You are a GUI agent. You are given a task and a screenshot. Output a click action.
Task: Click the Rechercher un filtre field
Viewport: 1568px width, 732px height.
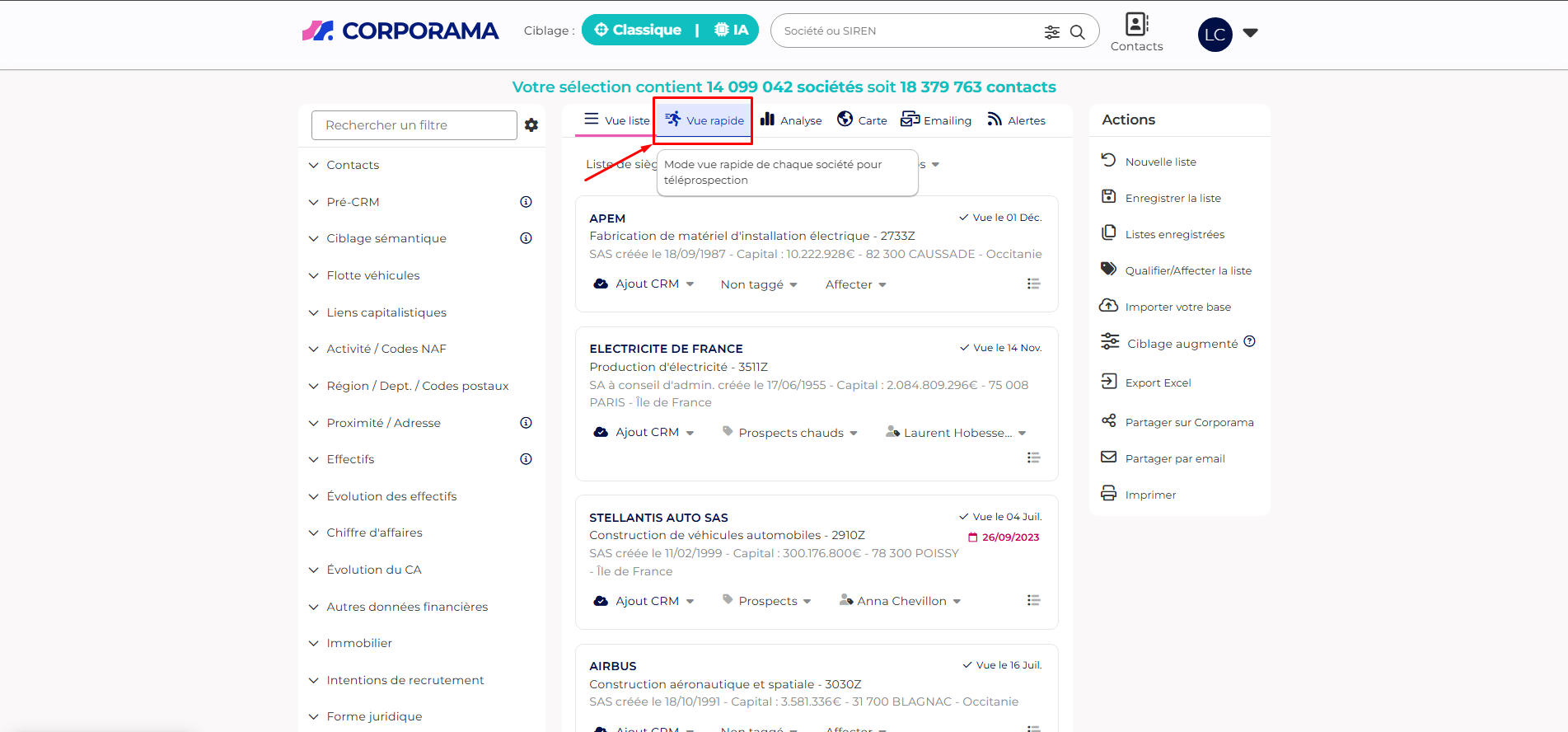tap(414, 125)
